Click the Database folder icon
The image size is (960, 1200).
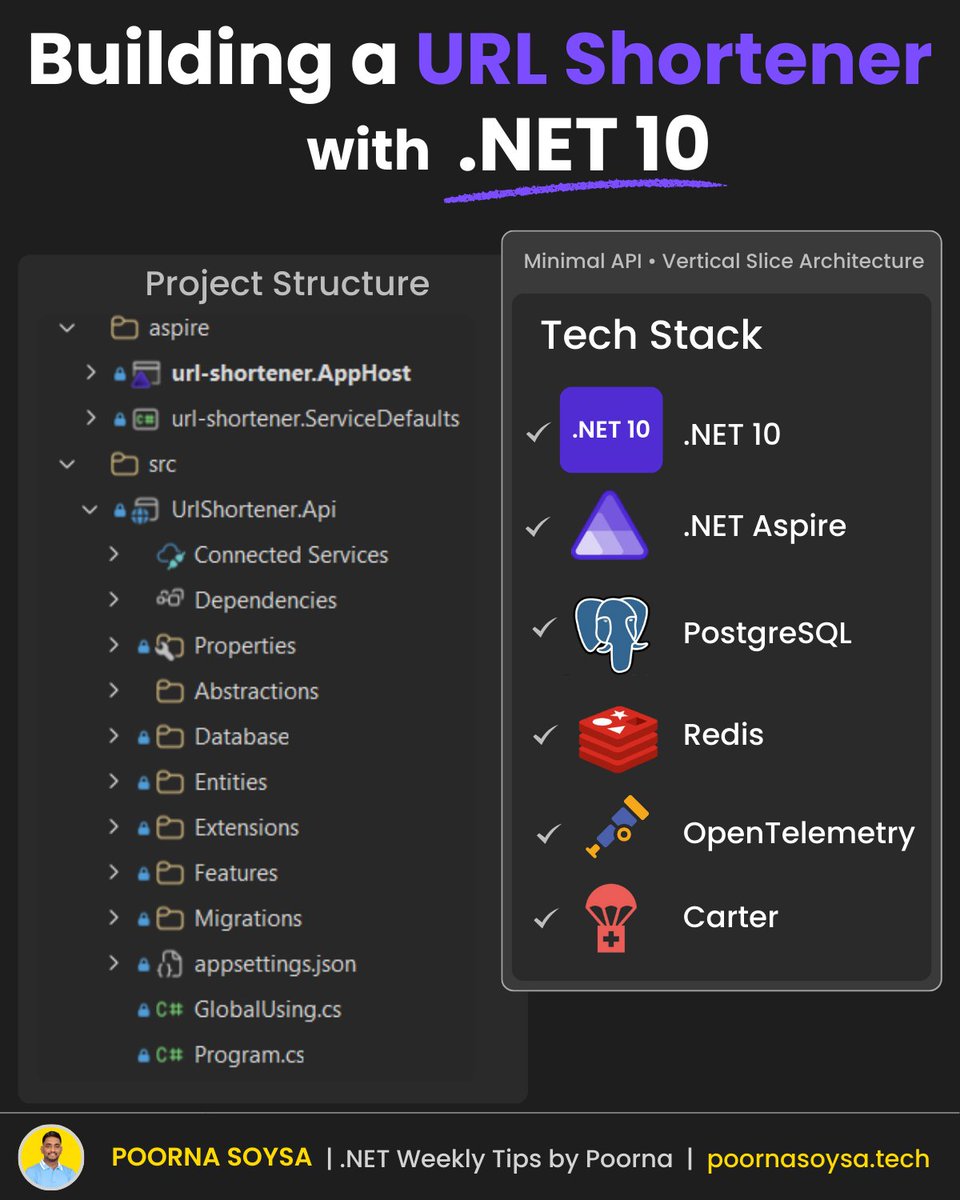coord(170,736)
